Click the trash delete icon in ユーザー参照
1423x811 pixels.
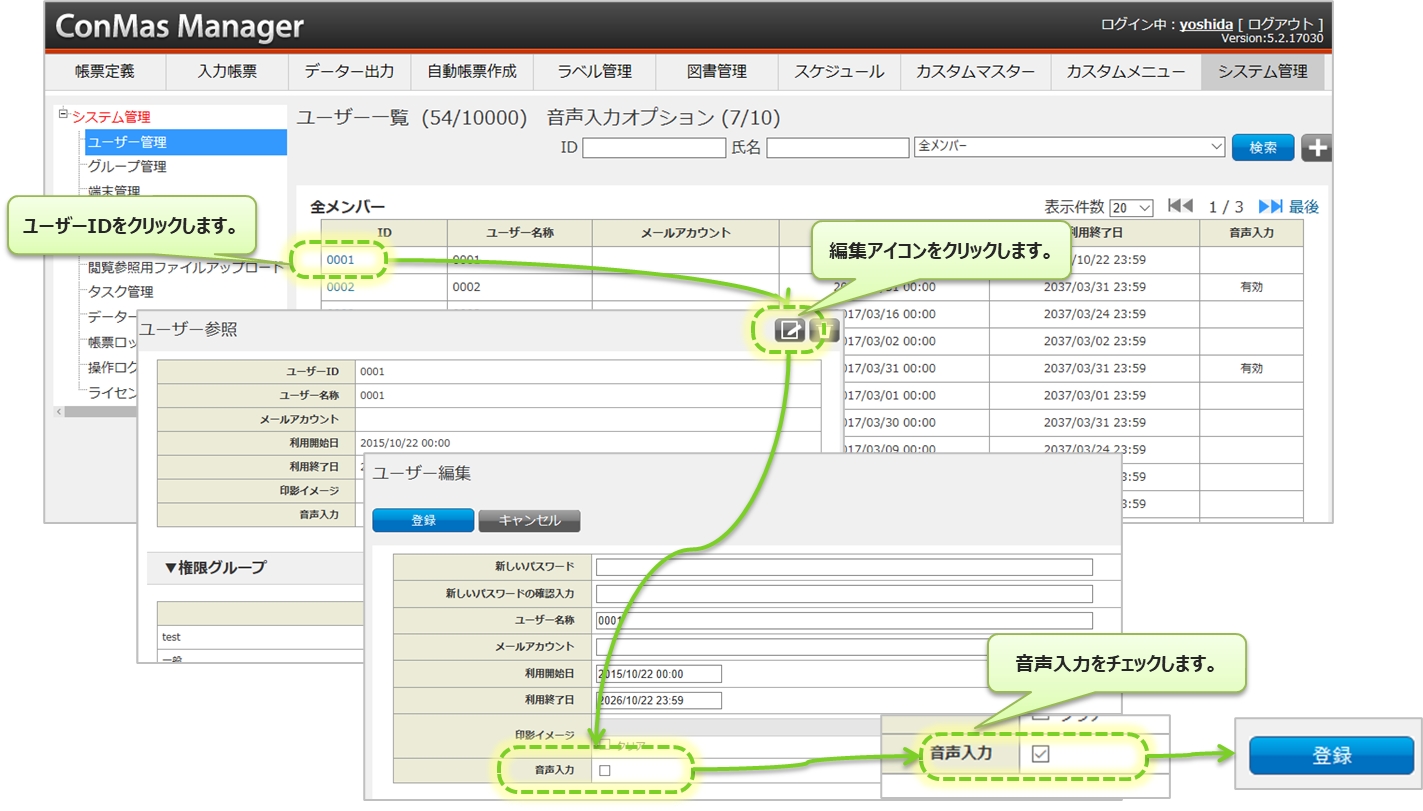tap(825, 330)
